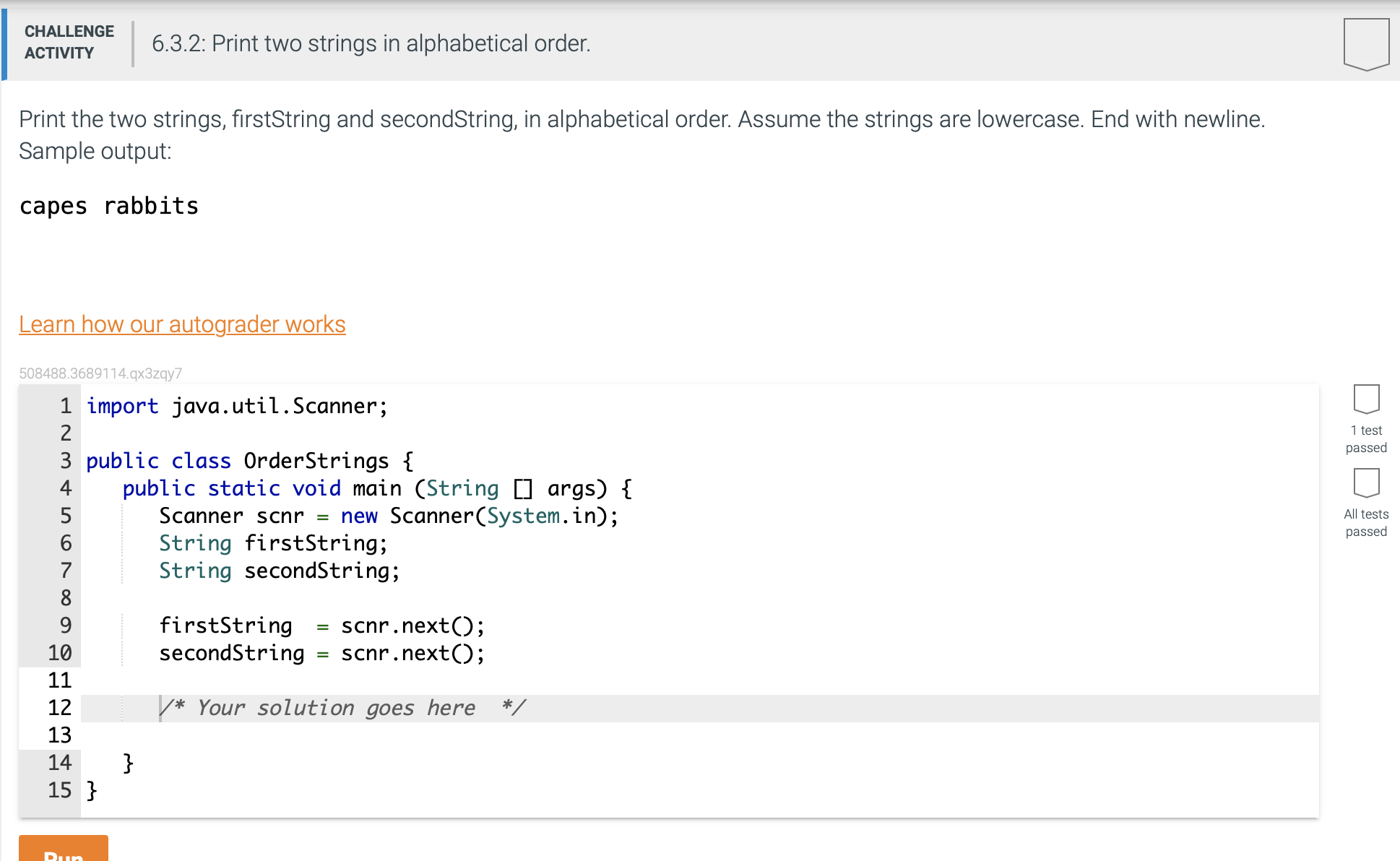
Task: Click the '1 test passed' label text
Action: [x=1366, y=439]
